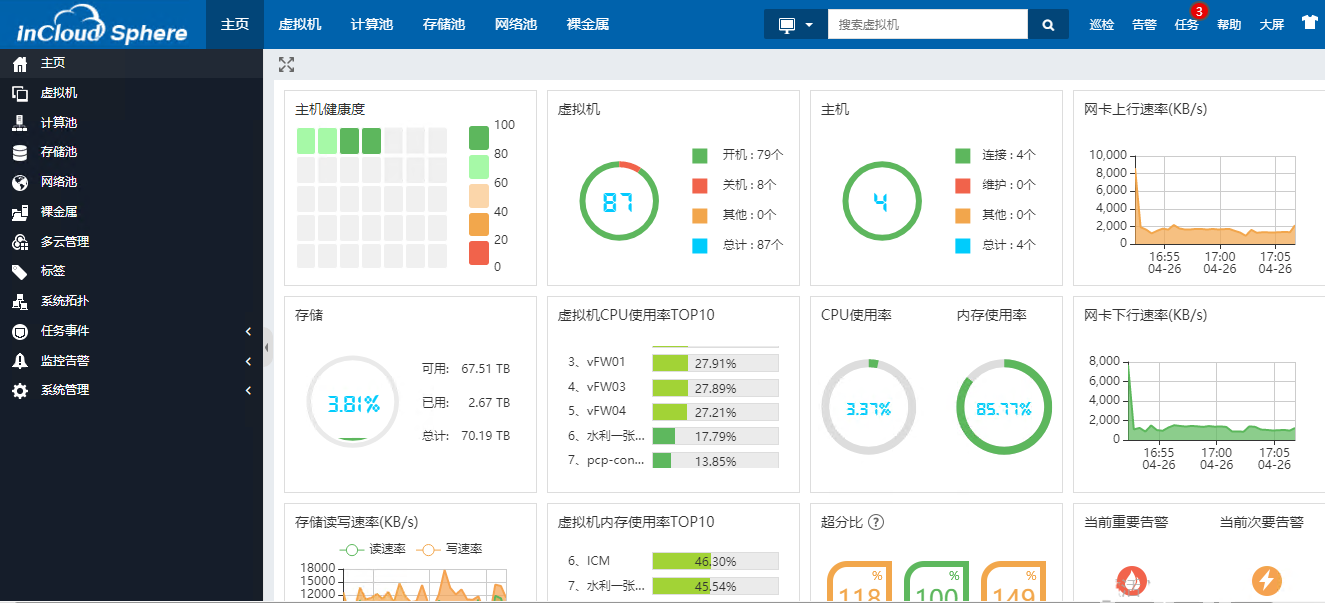This screenshot has height=603, width=1325.
Task: Toggle the 开机 legend in 虚拟机 card
Action: [738, 155]
